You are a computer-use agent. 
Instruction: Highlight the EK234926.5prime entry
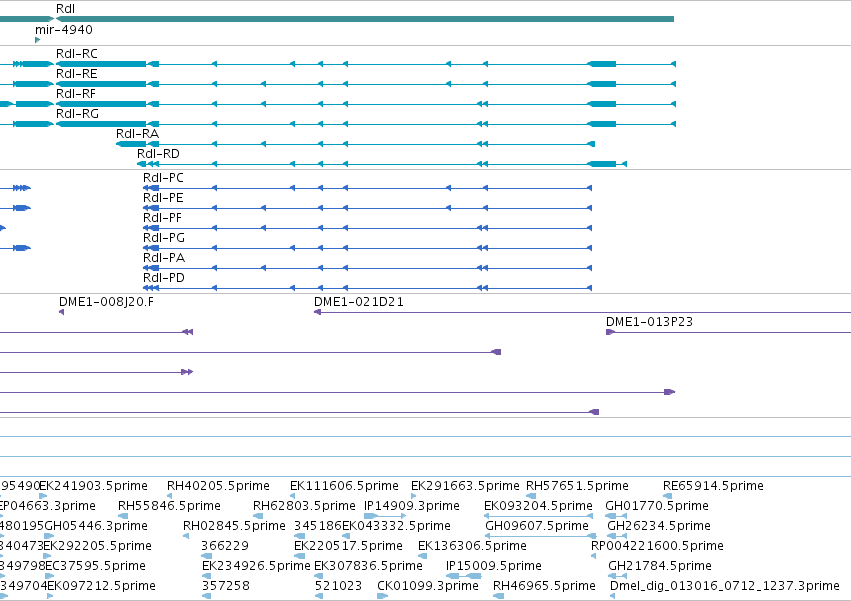tap(256, 566)
